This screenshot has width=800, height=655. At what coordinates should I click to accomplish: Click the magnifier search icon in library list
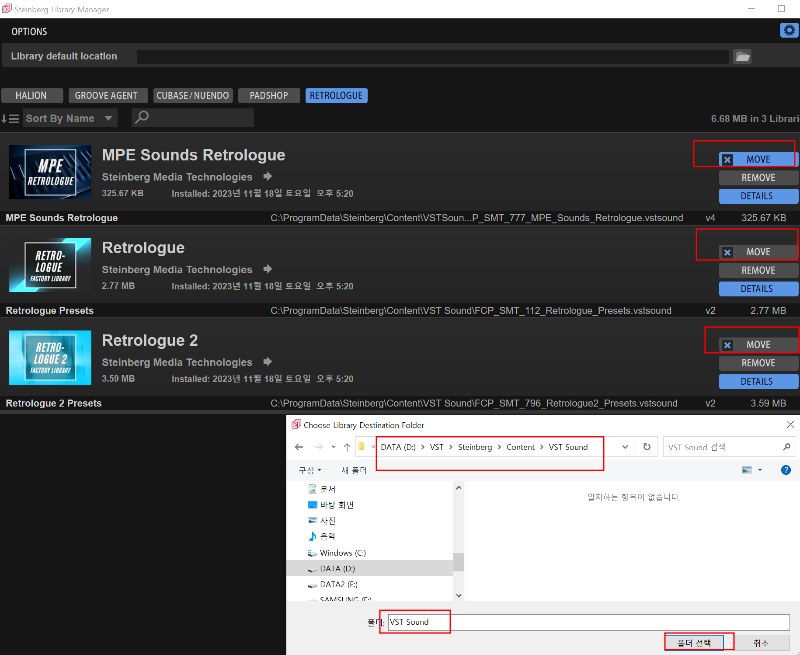coord(142,117)
